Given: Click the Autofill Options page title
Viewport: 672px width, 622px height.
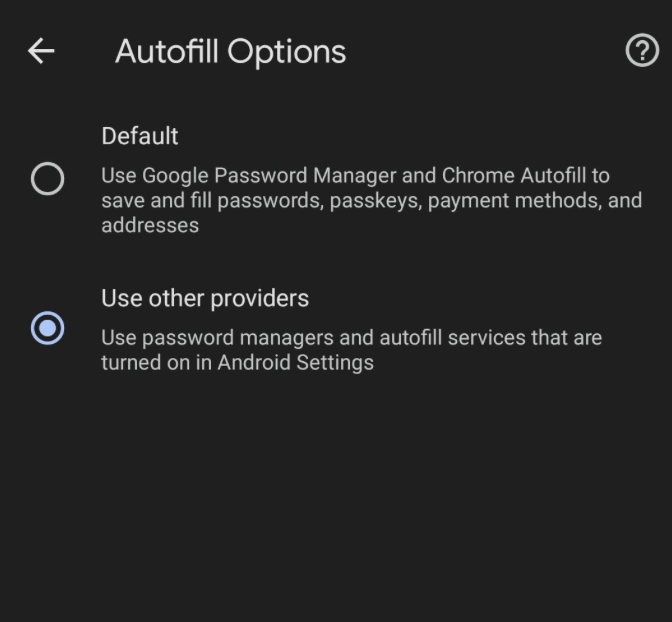Looking at the screenshot, I should point(231,52).
